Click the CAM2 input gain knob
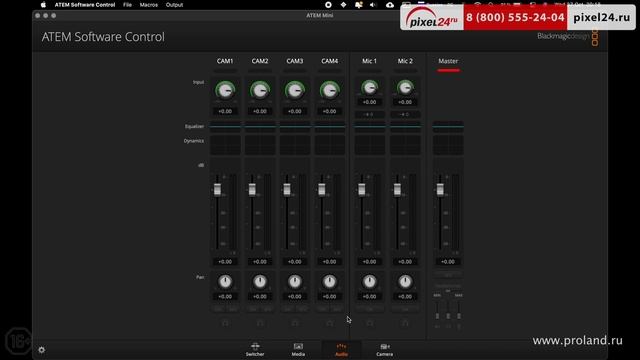The width and height of the screenshot is (640, 360). click(260, 90)
